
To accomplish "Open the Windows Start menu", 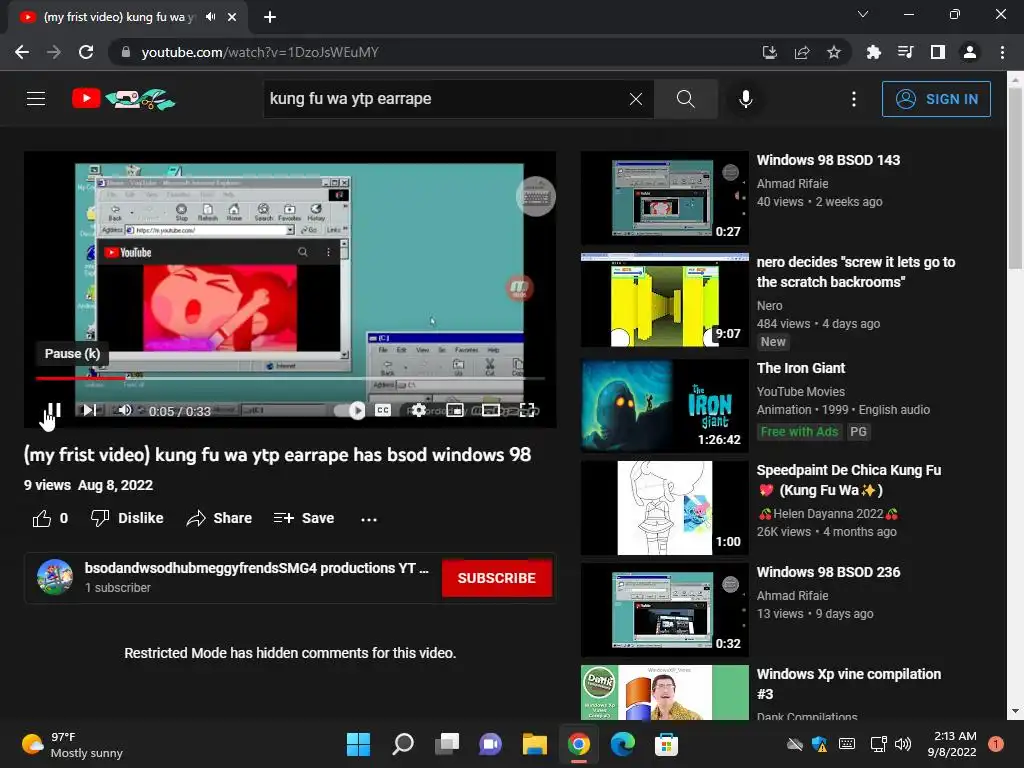I will click(x=359, y=744).
